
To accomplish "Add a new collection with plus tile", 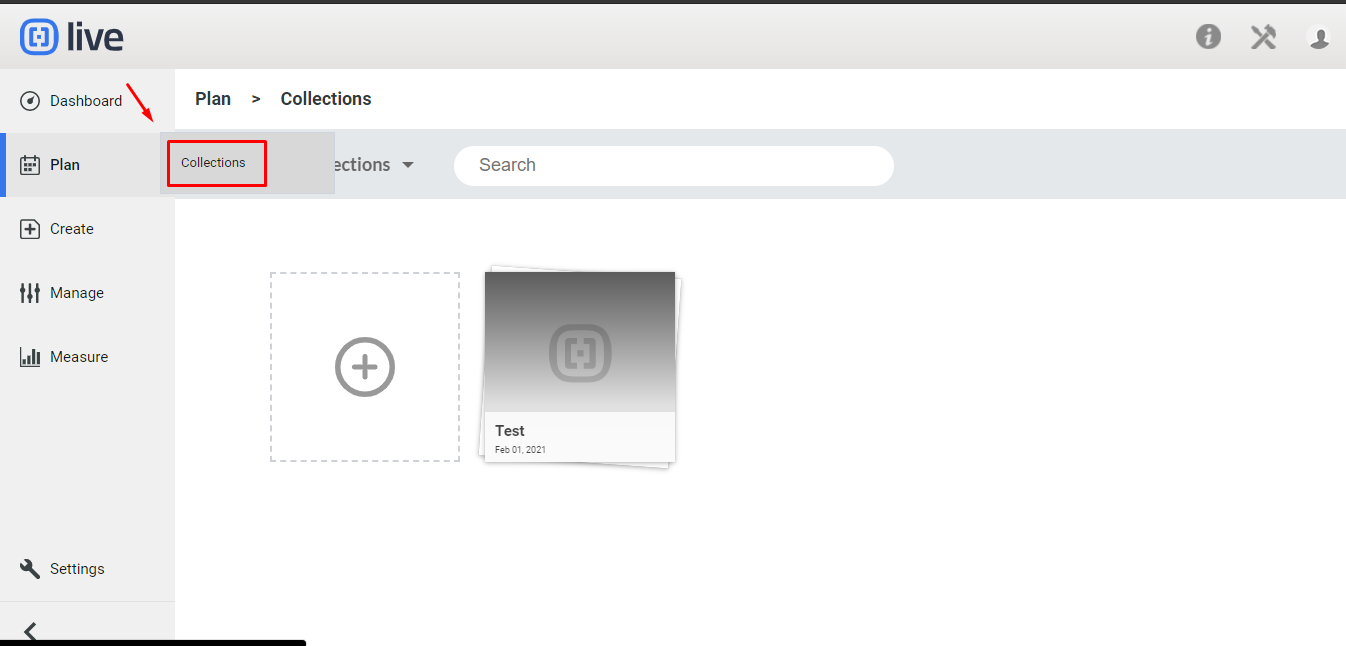I will 365,367.
